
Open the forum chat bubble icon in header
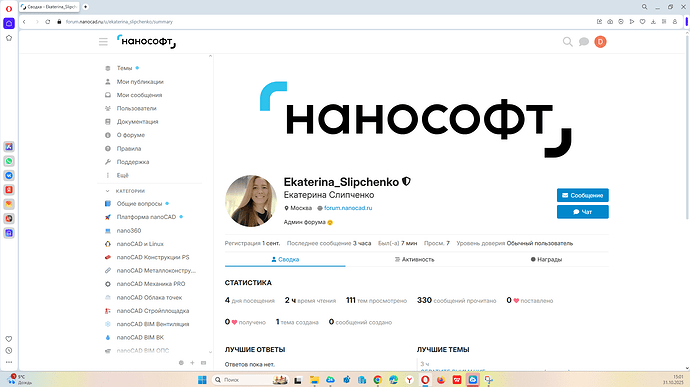584,42
